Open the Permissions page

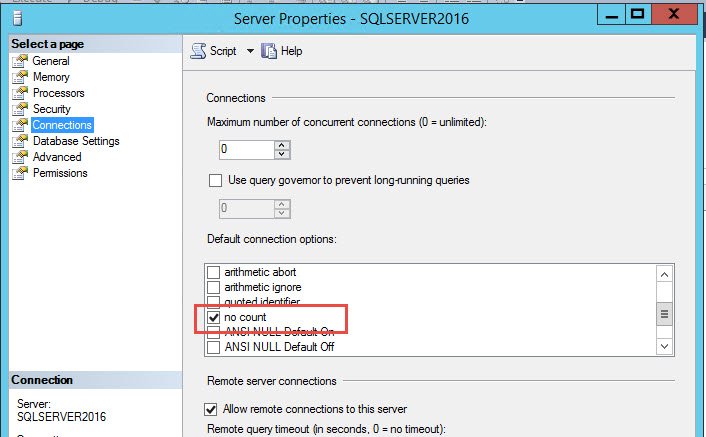click(x=60, y=173)
